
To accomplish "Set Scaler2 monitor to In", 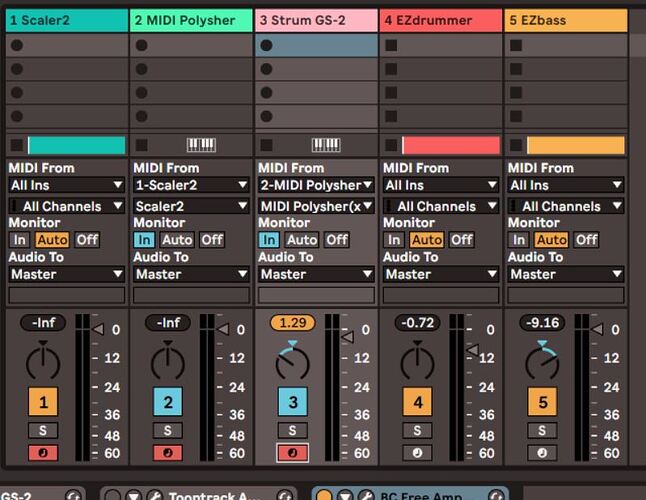I will [19, 240].
